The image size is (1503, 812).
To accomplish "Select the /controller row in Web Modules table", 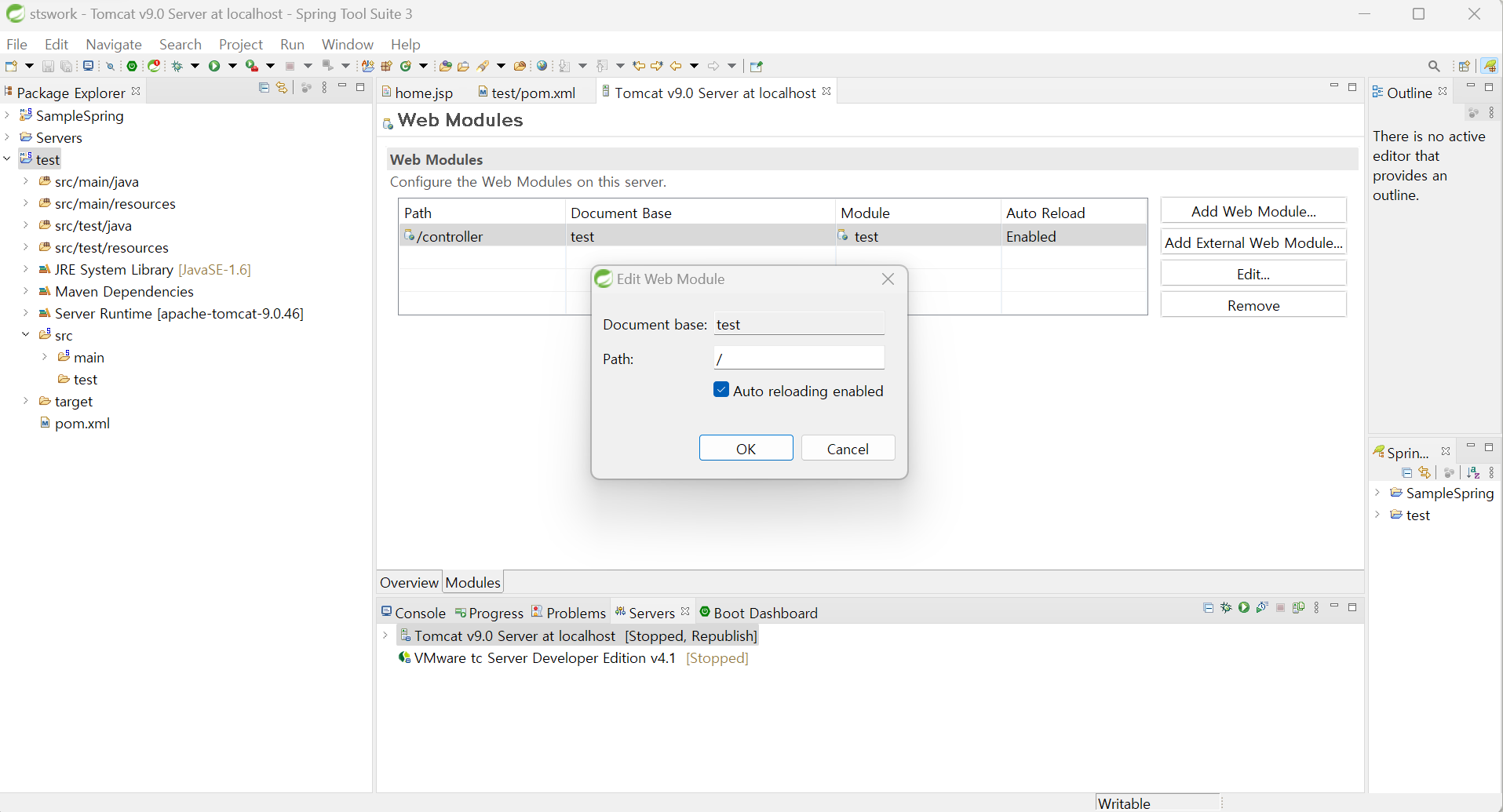I will coord(773,235).
